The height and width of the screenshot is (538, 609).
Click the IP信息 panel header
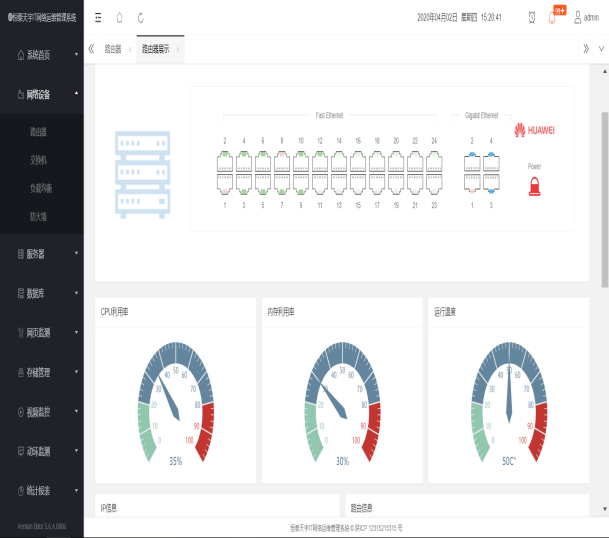click(x=217, y=507)
